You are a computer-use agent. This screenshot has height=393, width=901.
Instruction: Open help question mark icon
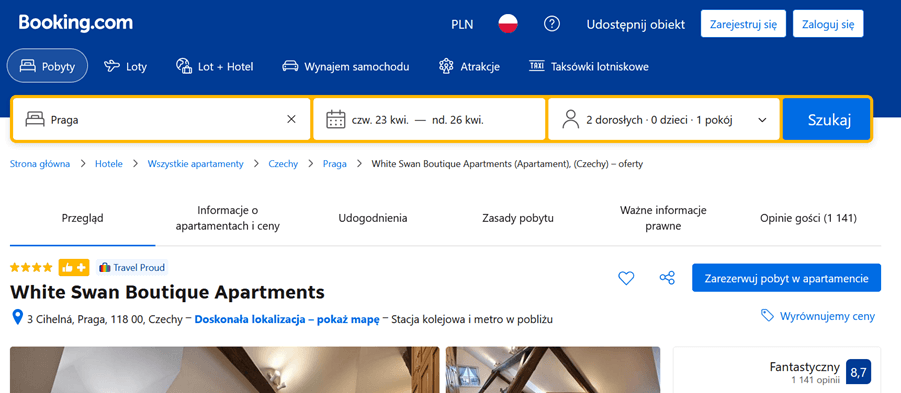[552, 24]
